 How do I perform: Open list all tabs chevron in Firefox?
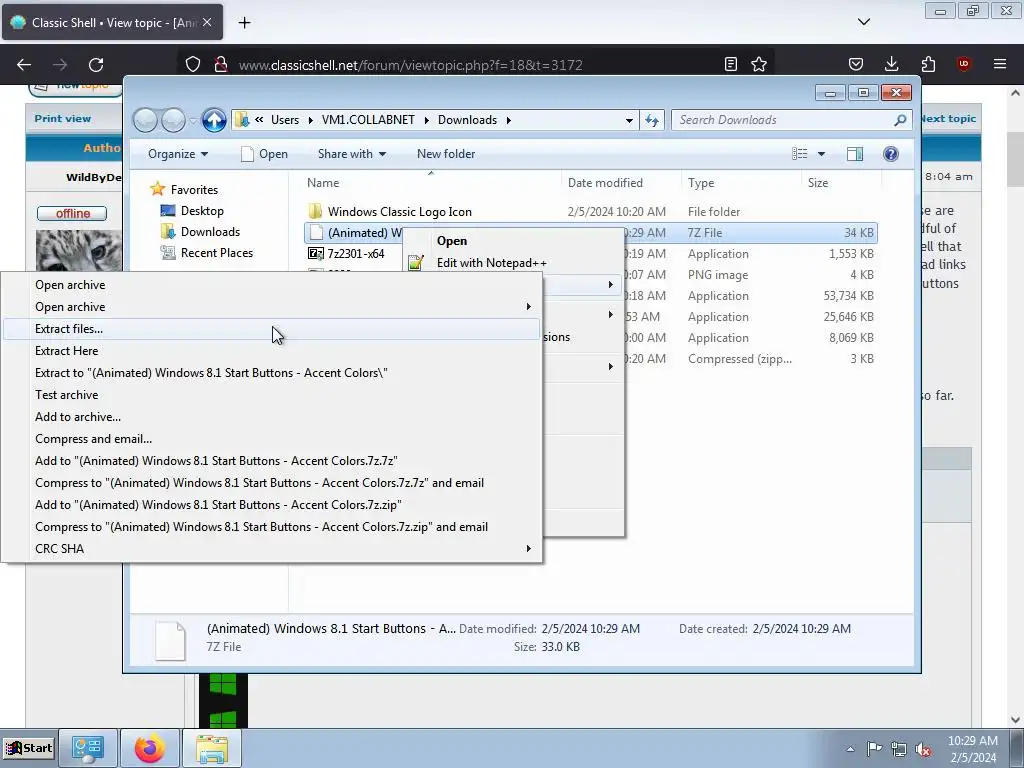coord(864,22)
